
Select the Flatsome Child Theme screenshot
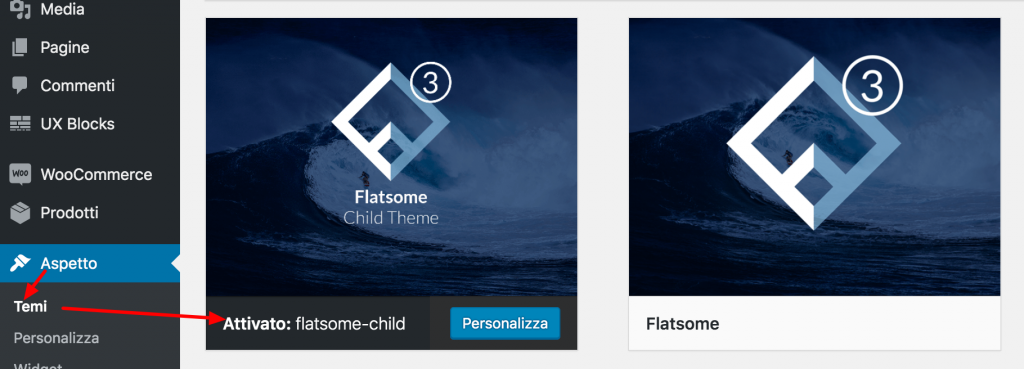[x=391, y=157]
